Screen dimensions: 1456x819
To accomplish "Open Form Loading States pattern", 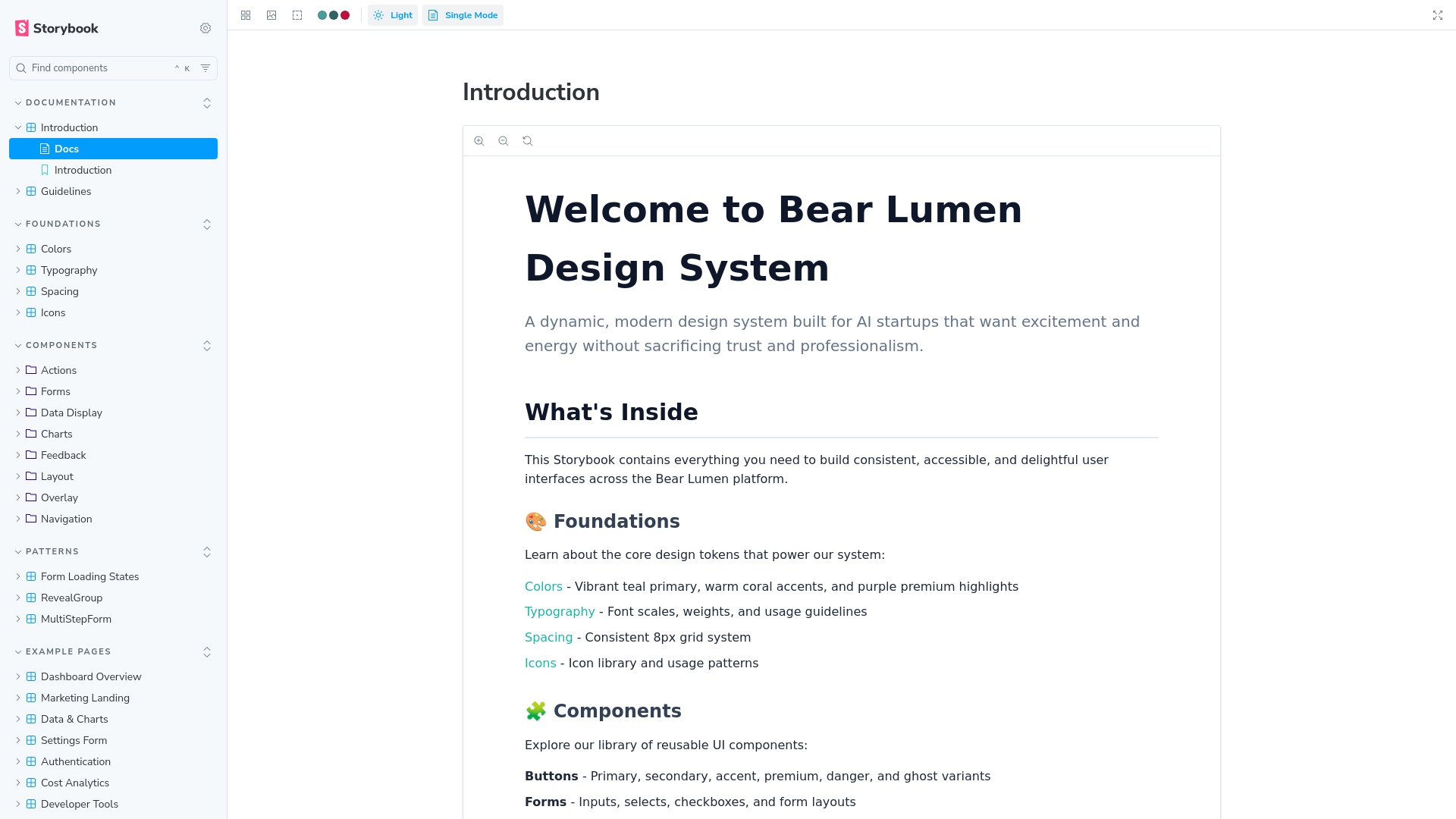I will point(113,576).
